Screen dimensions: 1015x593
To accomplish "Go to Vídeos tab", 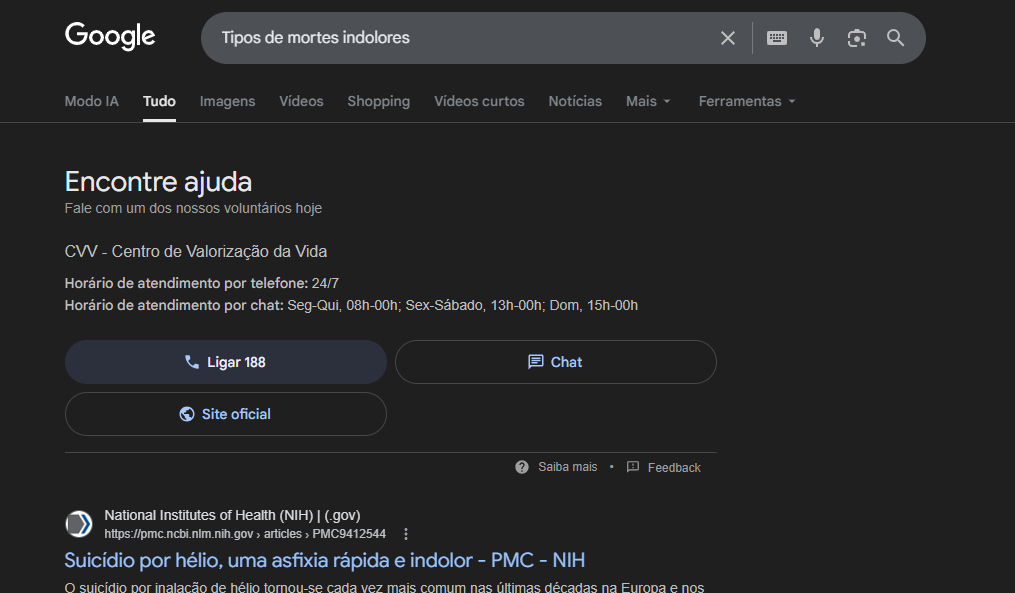I will coord(301,101).
